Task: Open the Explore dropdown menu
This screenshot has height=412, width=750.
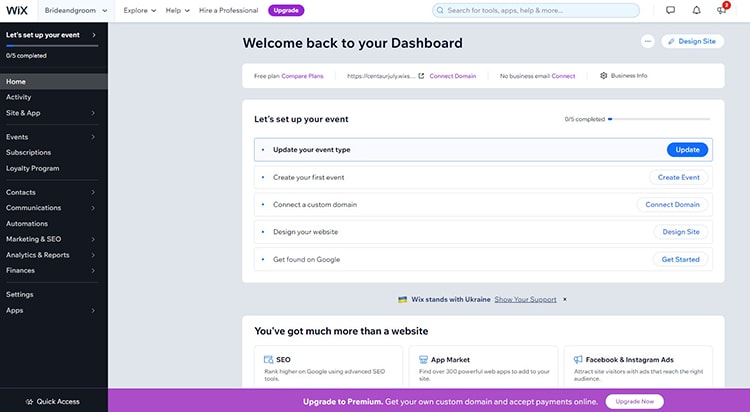Action: [140, 10]
